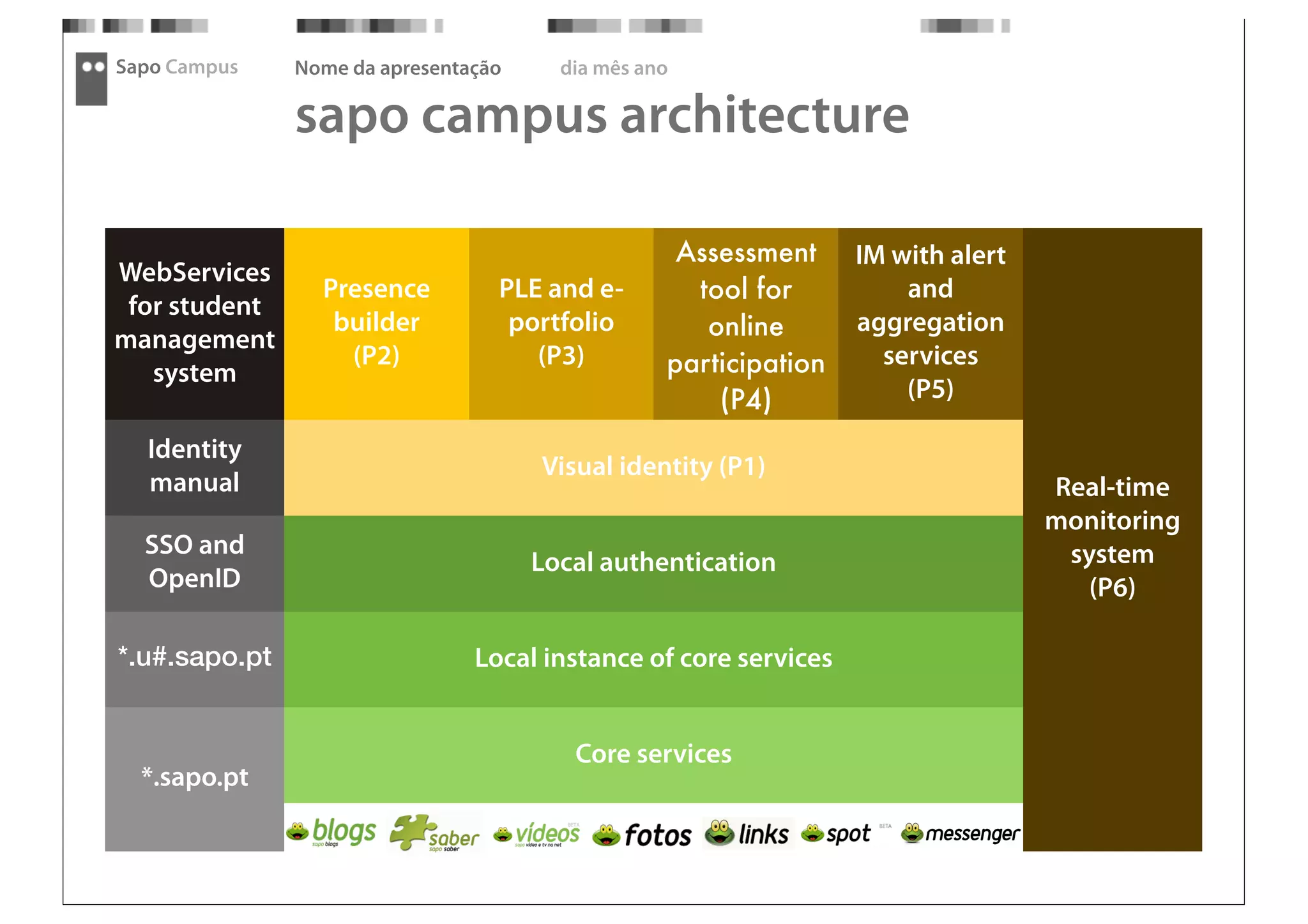Click the Core services bar
1308x924 pixels.
coord(653,754)
